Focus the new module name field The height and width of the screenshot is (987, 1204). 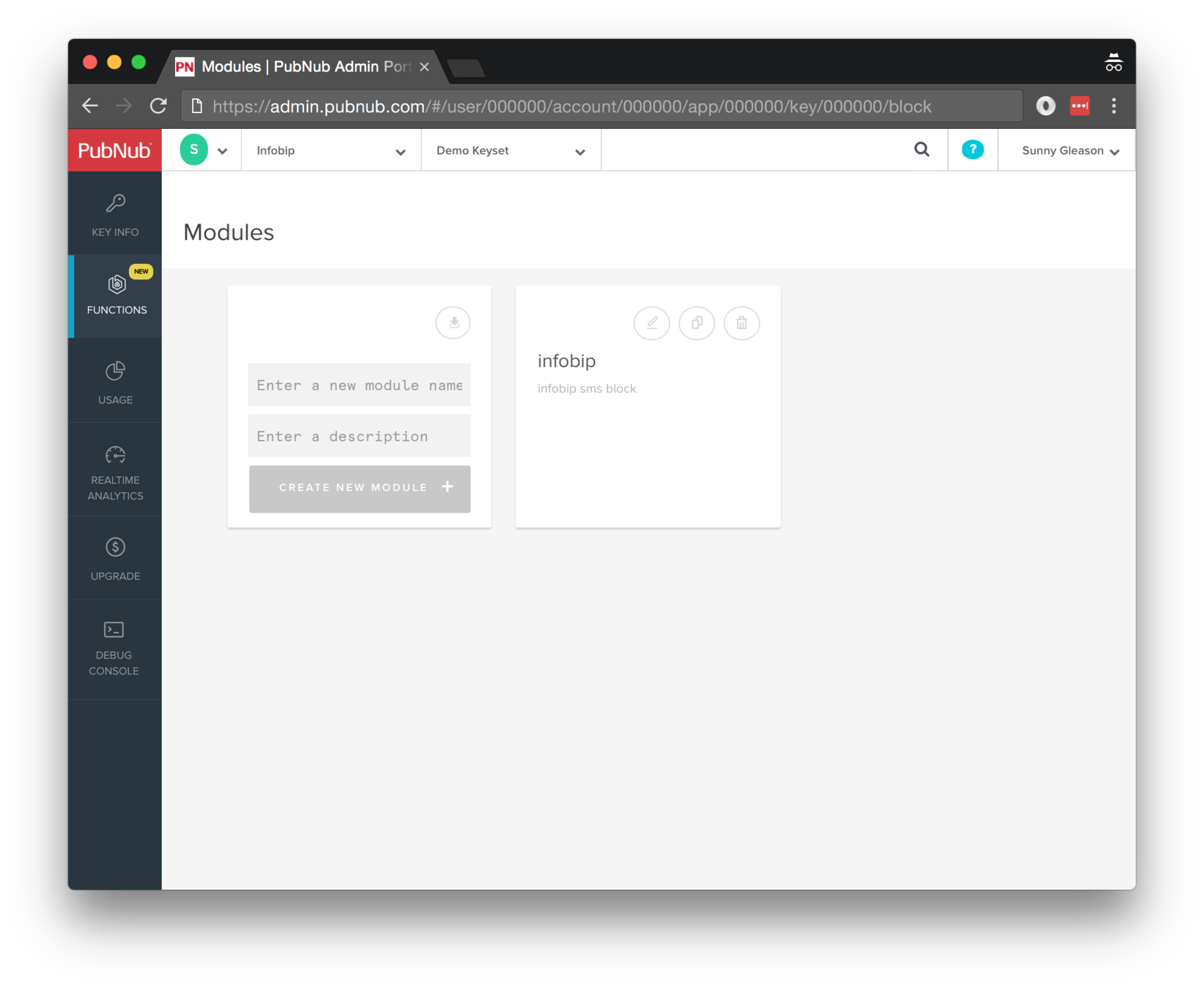click(359, 386)
